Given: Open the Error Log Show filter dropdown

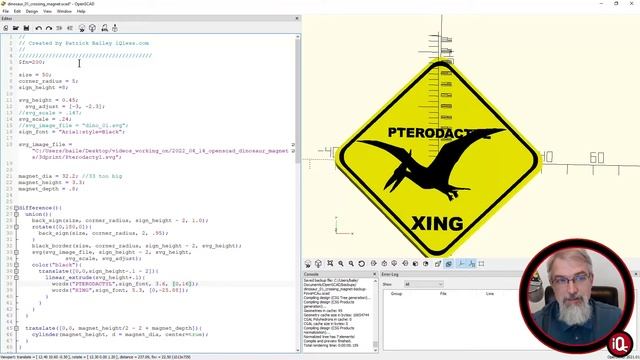Looking at the screenshot, I should pos(424,284).
